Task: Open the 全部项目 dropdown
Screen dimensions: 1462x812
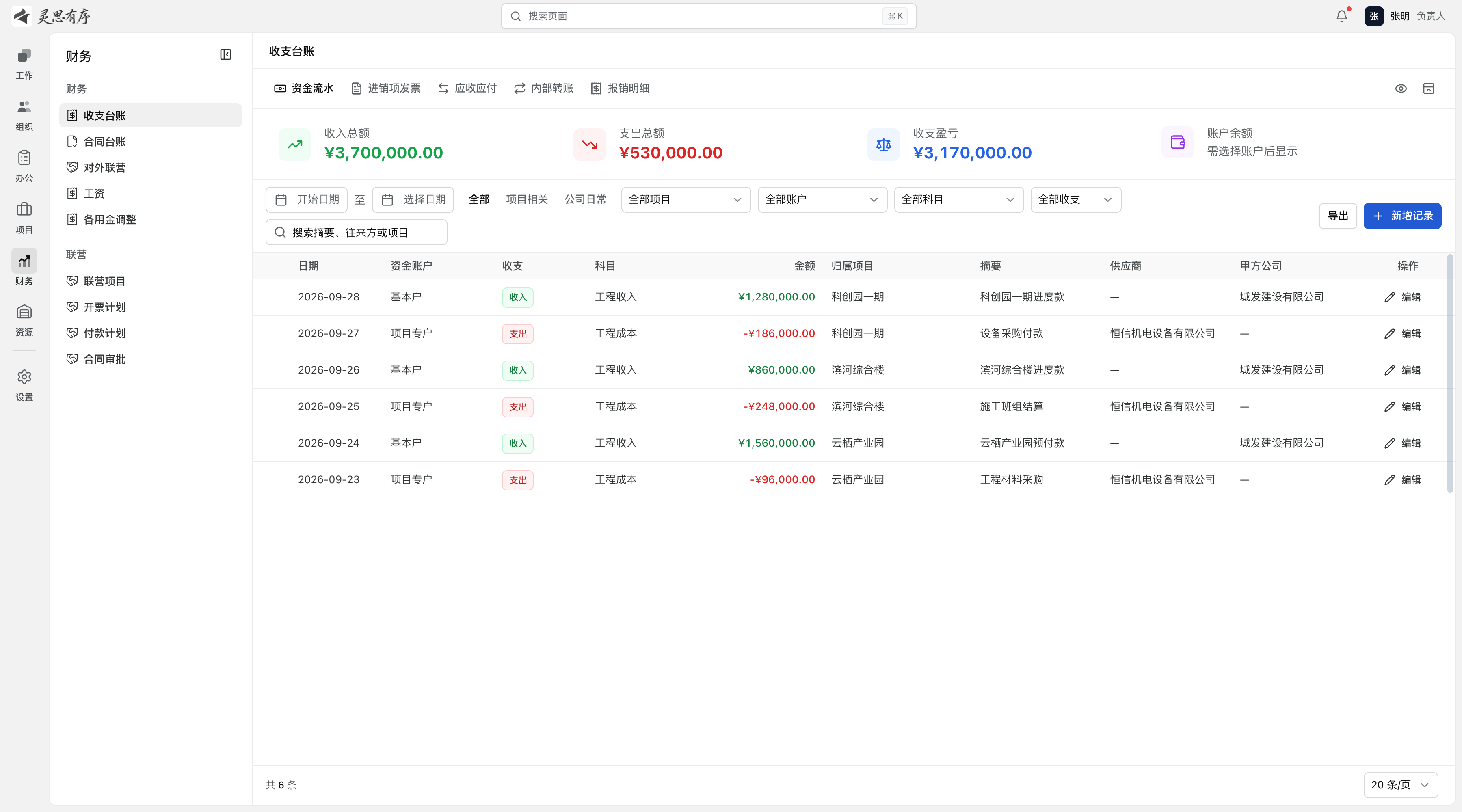Action: coord(686,200)
